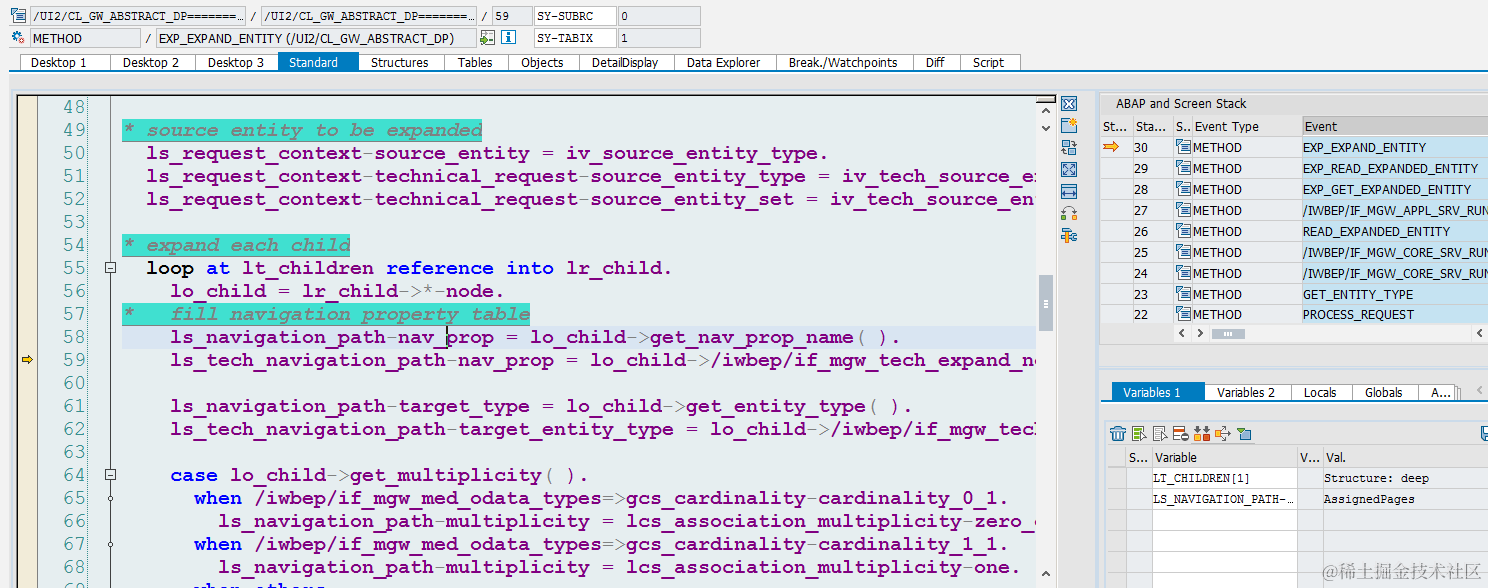The height and width of the screenshot is (588, 1488).
Task: Click the SY-SUBRC field
Action: (574, 16)
